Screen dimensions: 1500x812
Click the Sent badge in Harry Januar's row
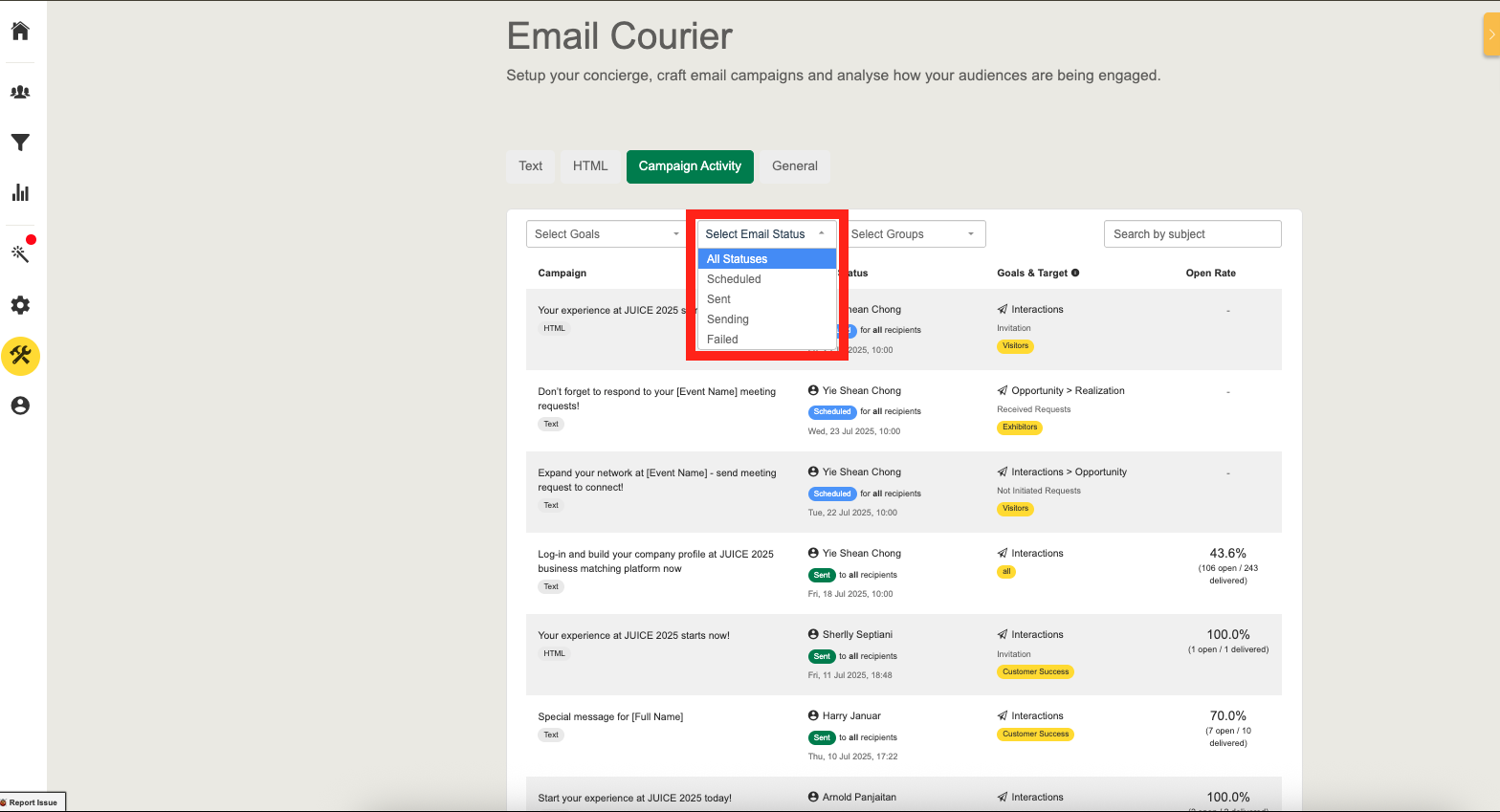pos(822,737)
